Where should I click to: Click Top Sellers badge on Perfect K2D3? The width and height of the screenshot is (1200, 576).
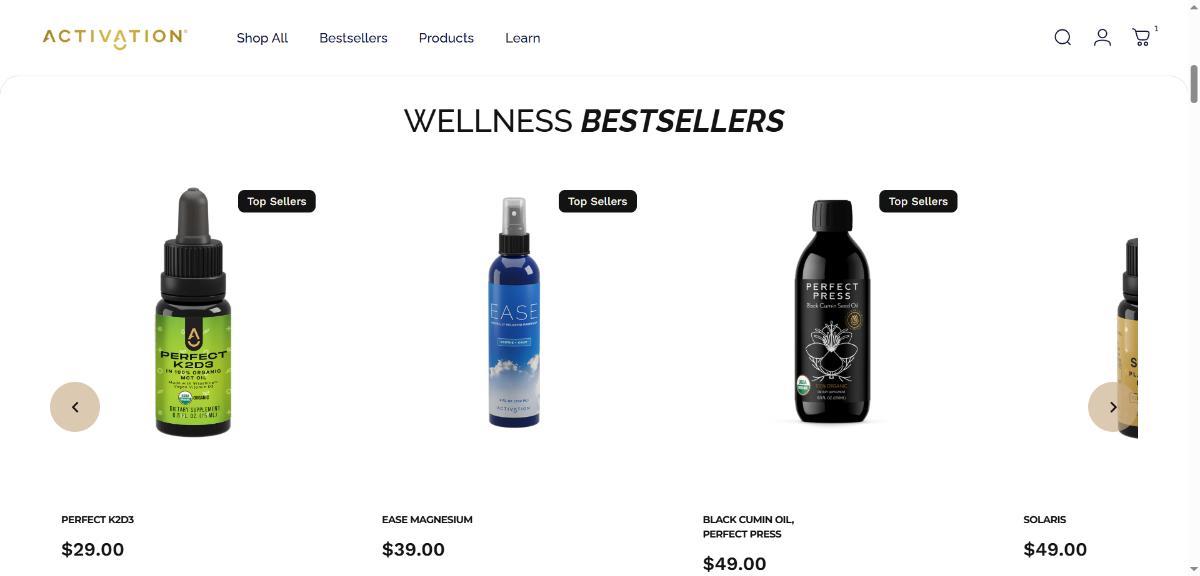pos(277,201)
